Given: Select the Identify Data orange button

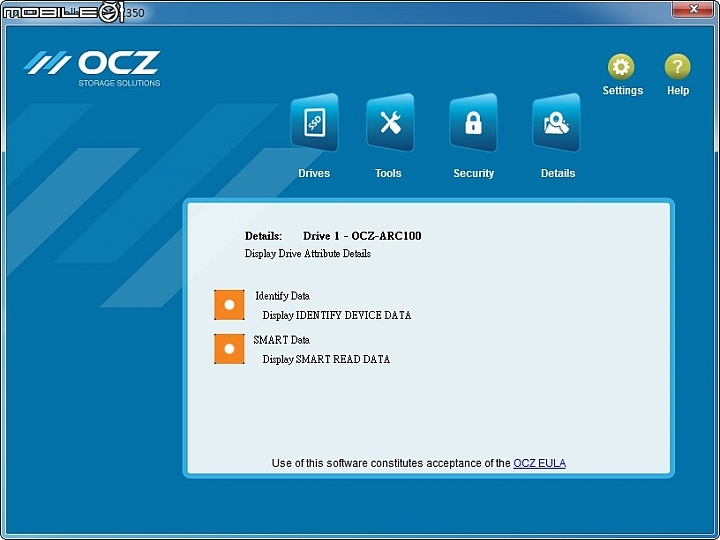Looking at the screenshot, I should [x=229, y=305].
